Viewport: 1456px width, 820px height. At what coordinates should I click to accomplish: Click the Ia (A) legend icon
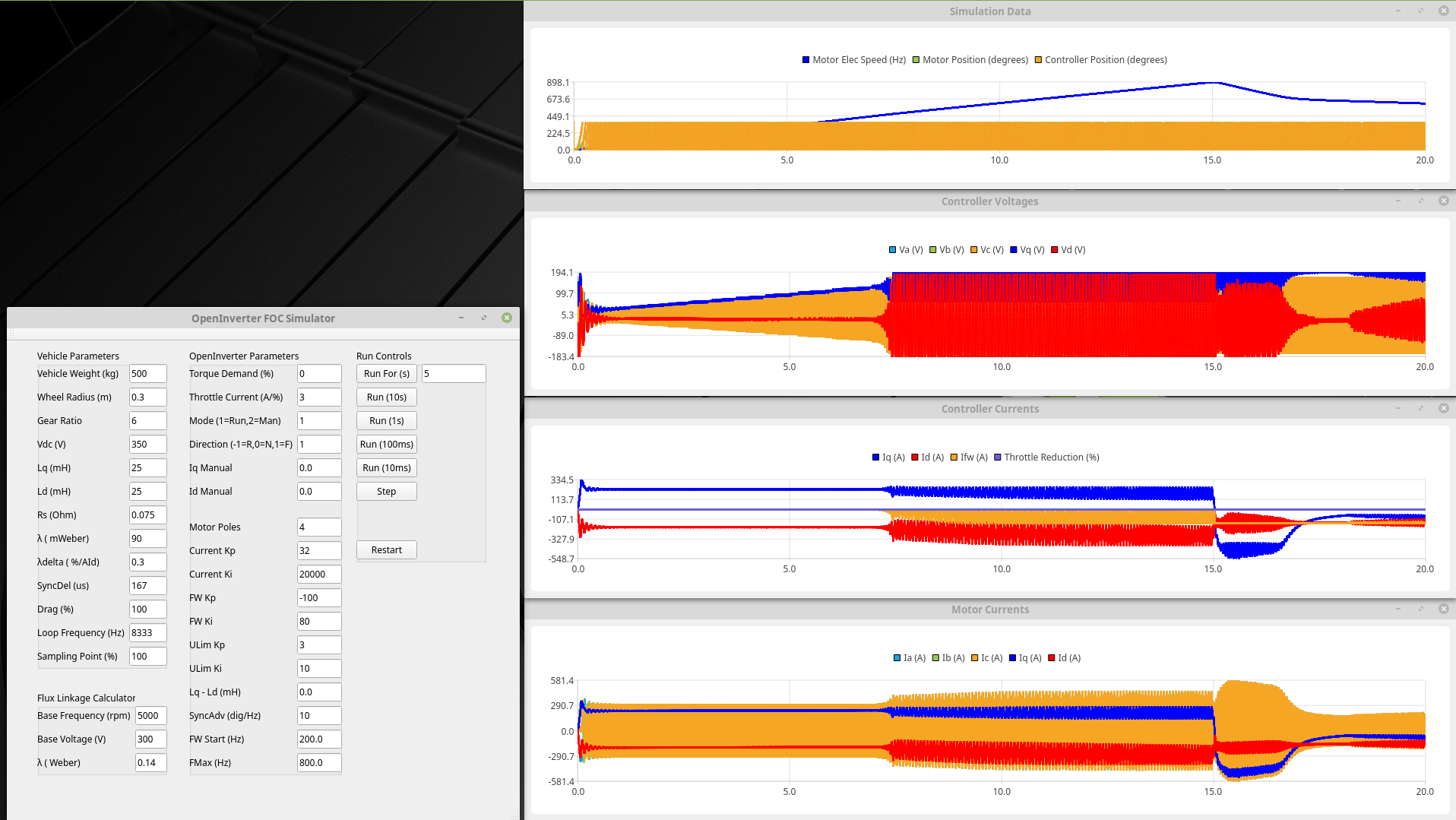coord(897,658)
